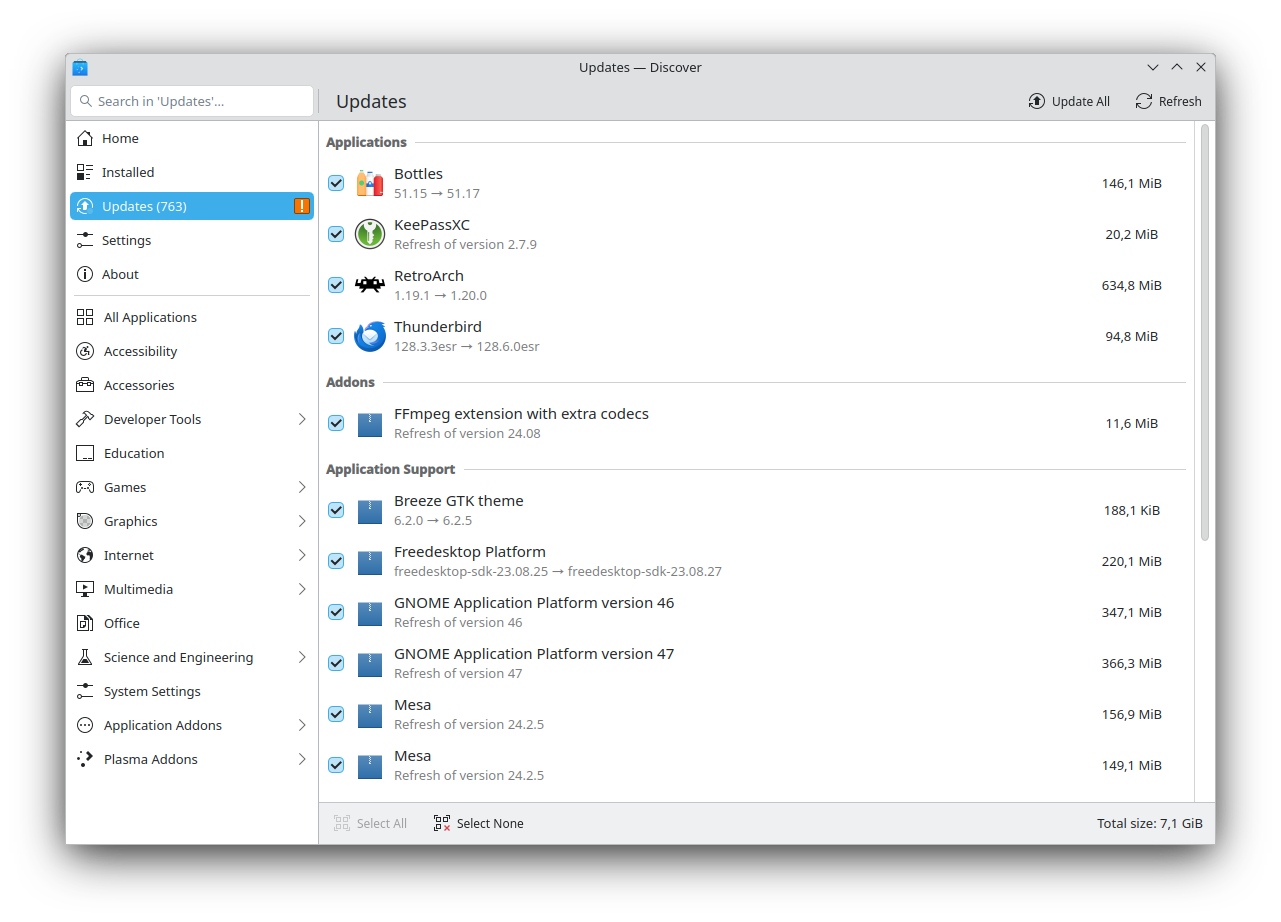The height and width of the screenshot is (922, 1281).
Task: Click the Accessibility category icon
Action: point(85,351)
